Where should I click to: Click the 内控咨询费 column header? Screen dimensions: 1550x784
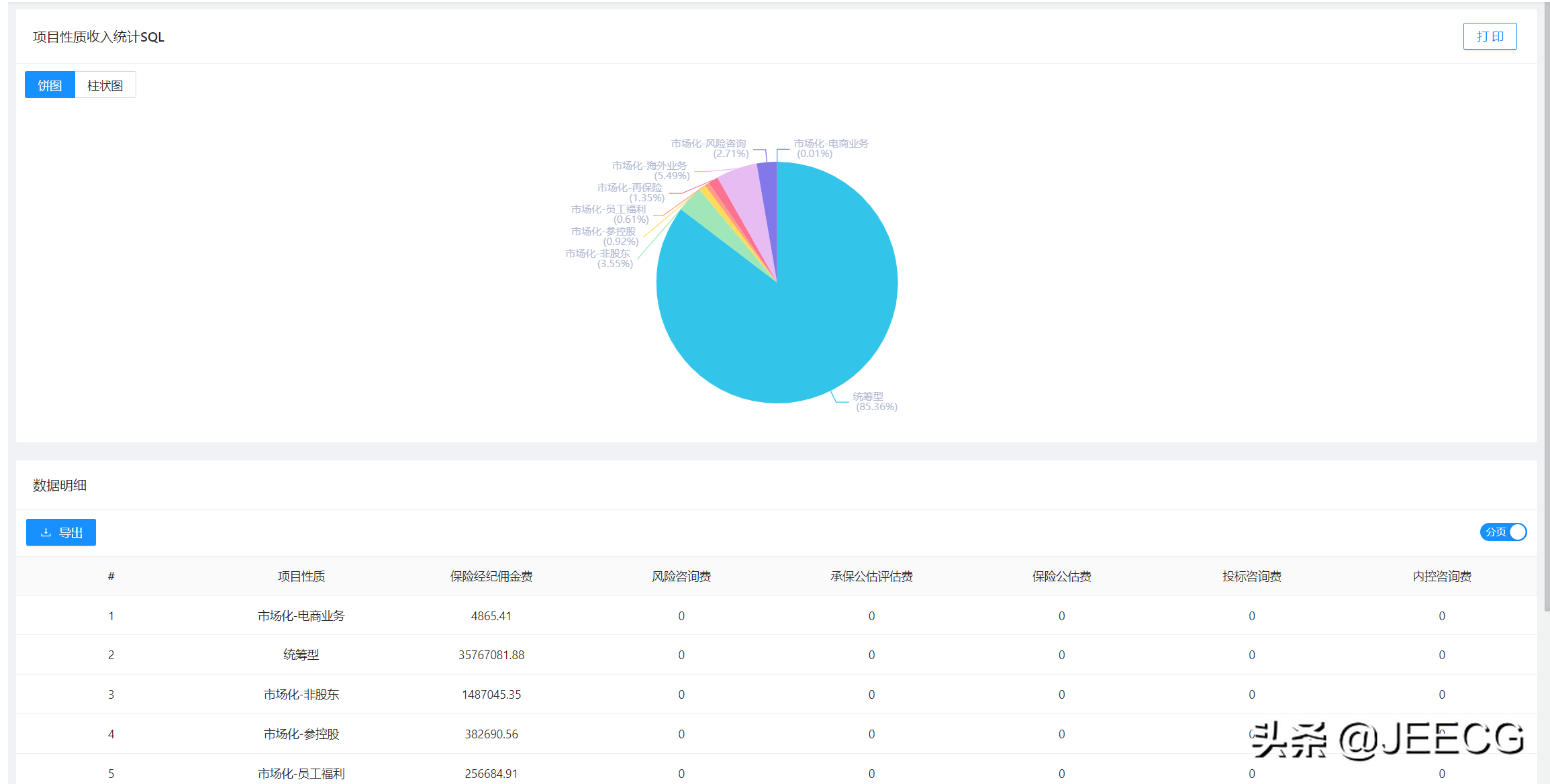point(1441,576)
